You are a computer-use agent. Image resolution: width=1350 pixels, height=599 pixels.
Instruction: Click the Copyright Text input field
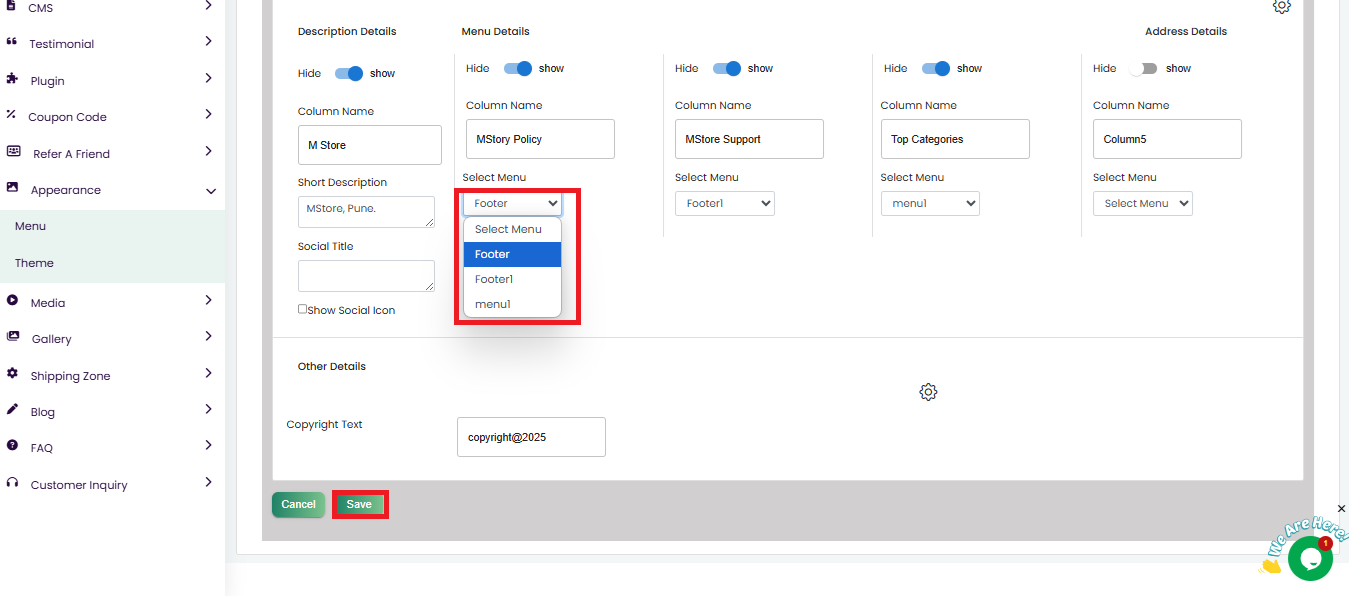tap(531, 437)
